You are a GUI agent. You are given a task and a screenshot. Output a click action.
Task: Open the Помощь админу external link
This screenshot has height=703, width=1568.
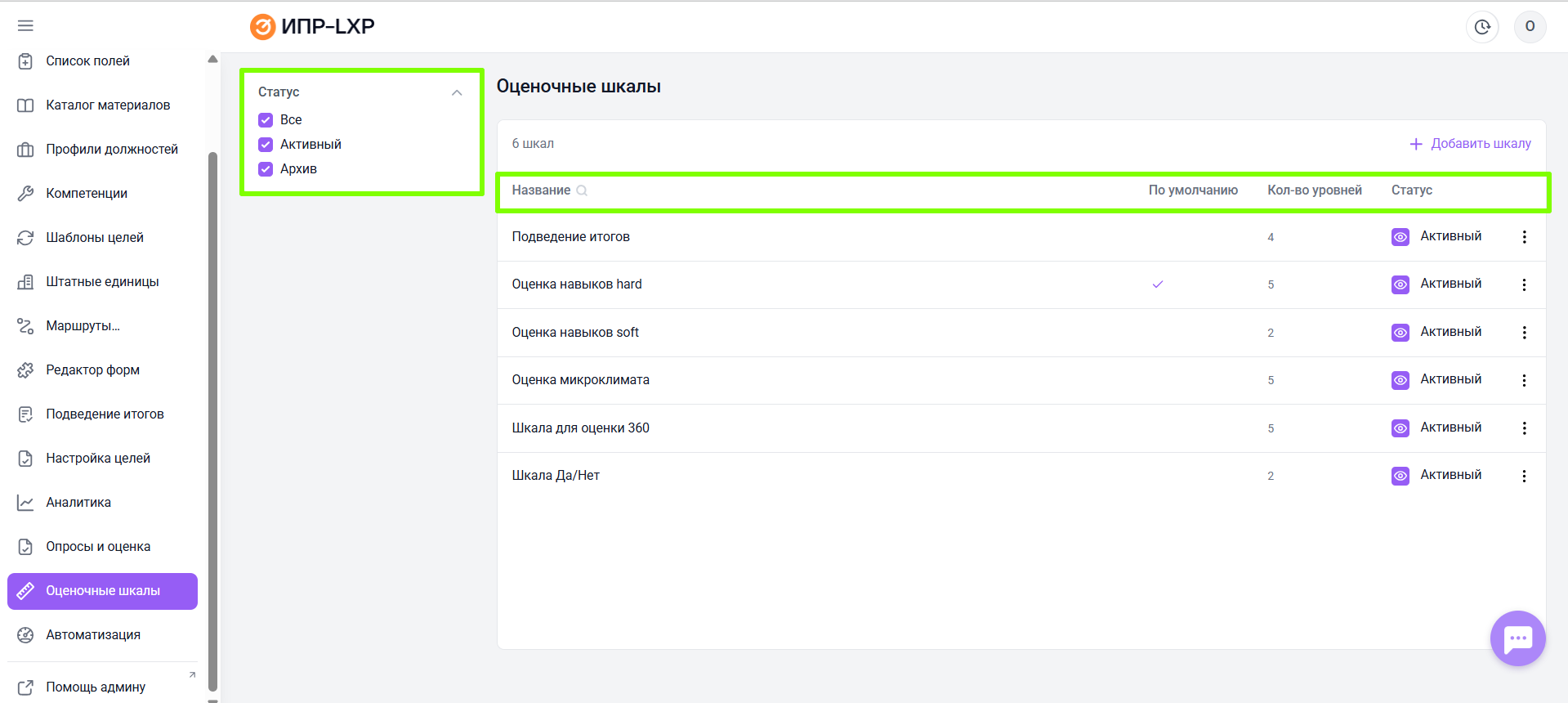pos(96,687)
